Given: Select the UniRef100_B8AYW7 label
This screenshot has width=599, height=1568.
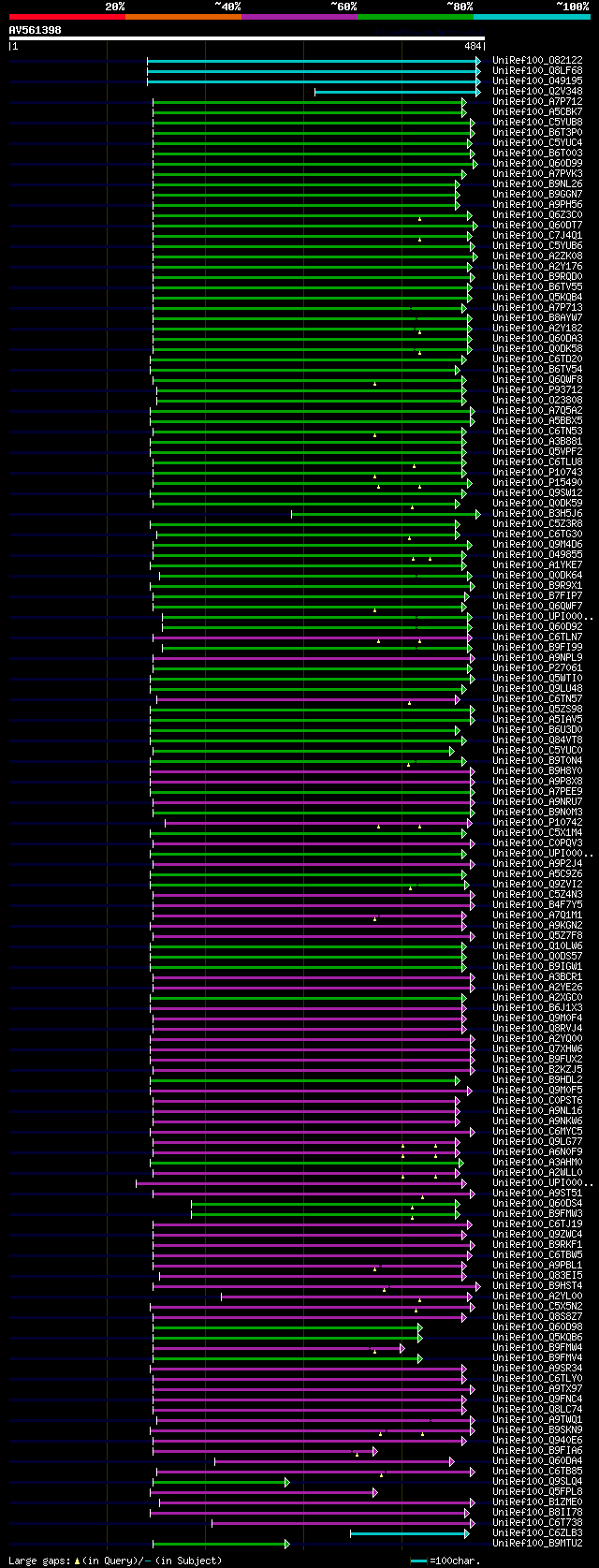Looking at the screenshot, I should [537, 317].
